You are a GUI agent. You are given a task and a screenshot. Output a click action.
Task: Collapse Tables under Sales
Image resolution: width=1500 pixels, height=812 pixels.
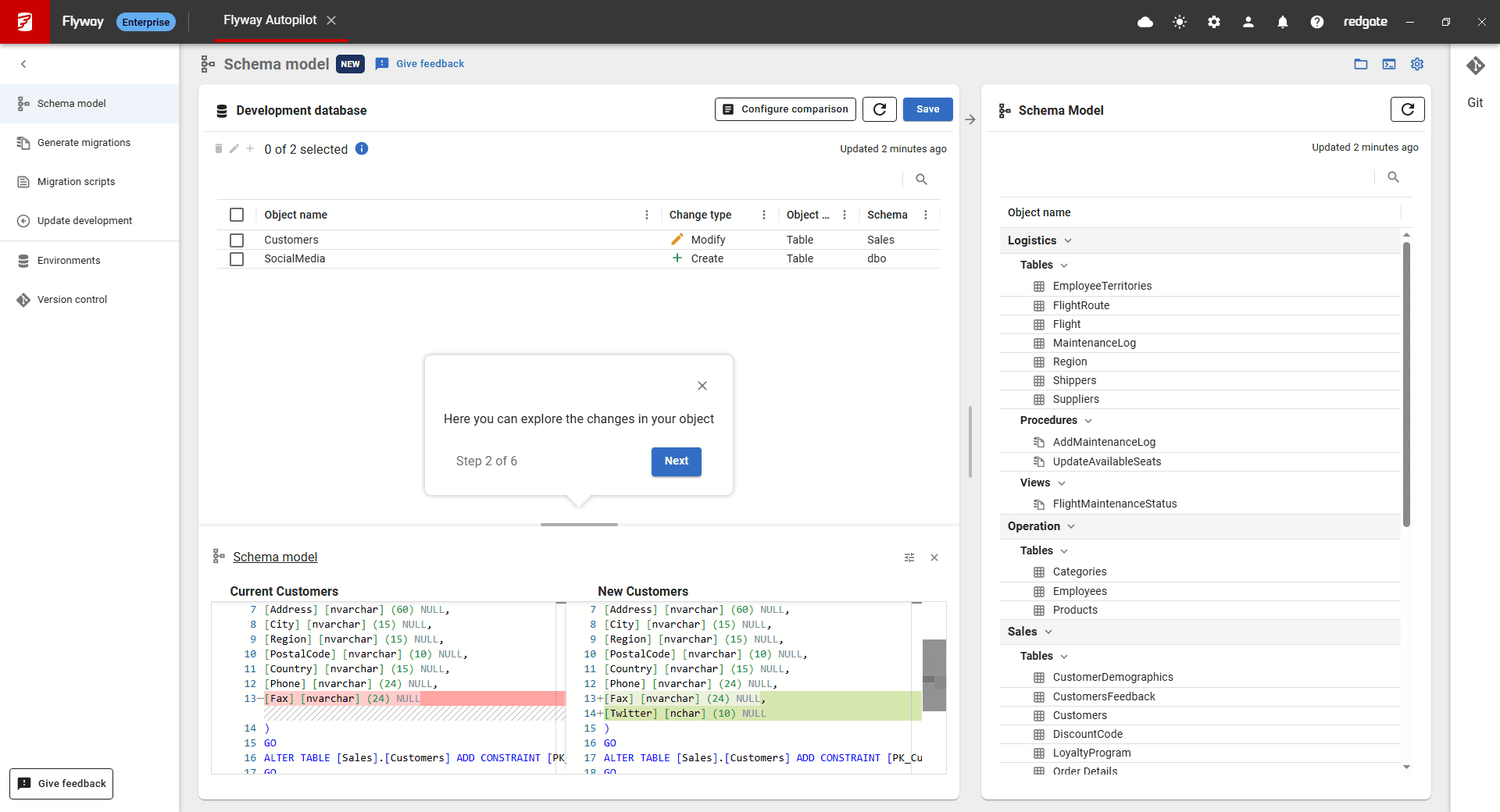pyautogui.click(x=1064, y=657)
